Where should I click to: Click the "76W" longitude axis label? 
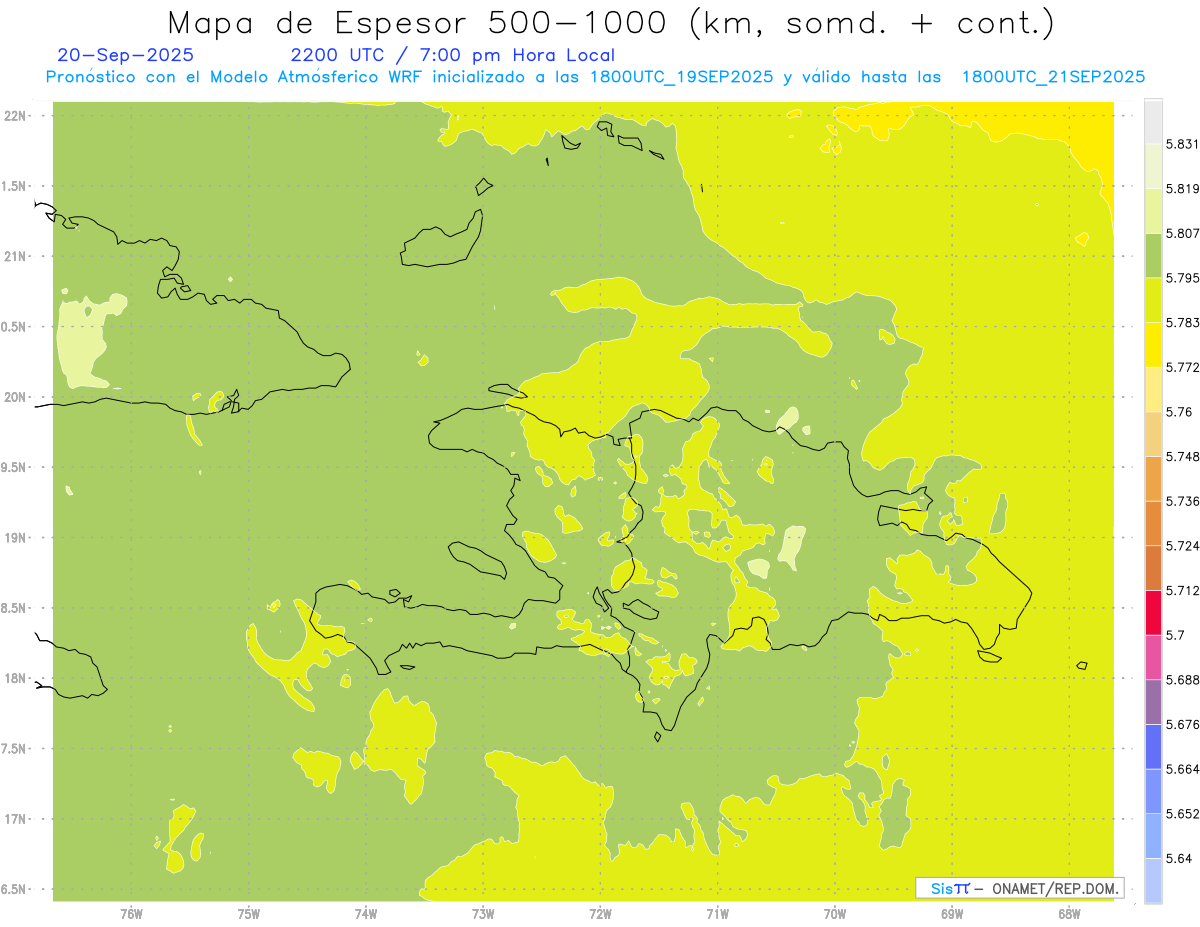[131, 913]
